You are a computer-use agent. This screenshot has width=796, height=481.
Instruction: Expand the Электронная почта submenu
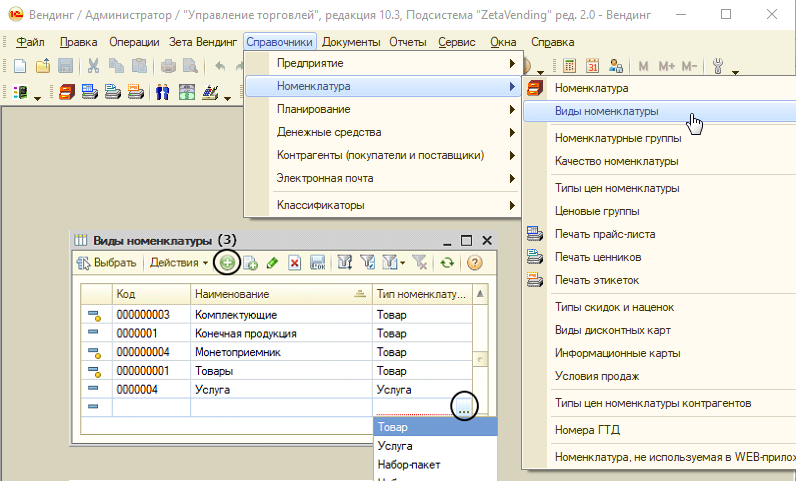383,178
